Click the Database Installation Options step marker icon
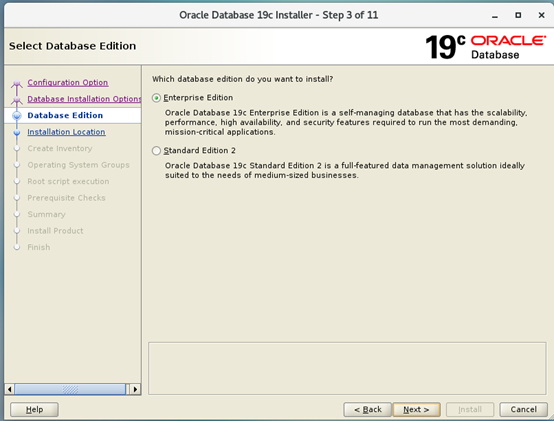 coord(17,100)
